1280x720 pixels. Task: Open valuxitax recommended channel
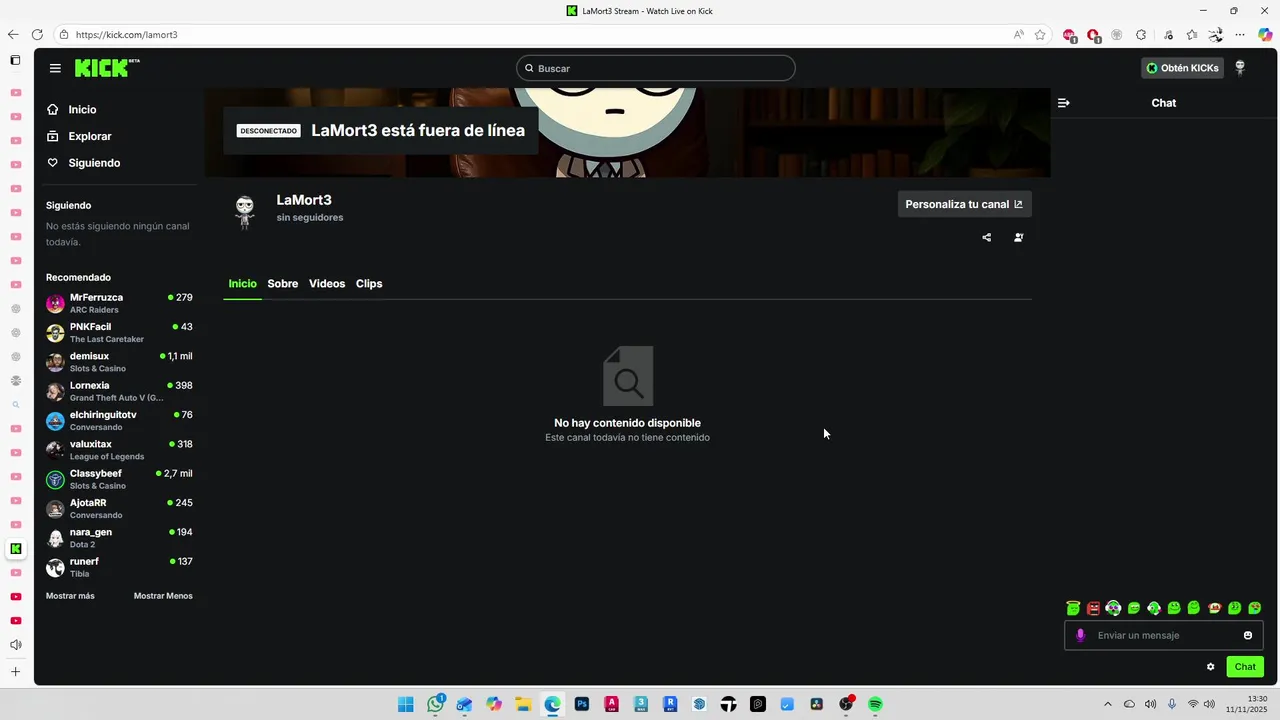pyautogui.click(x=119, y=450)
